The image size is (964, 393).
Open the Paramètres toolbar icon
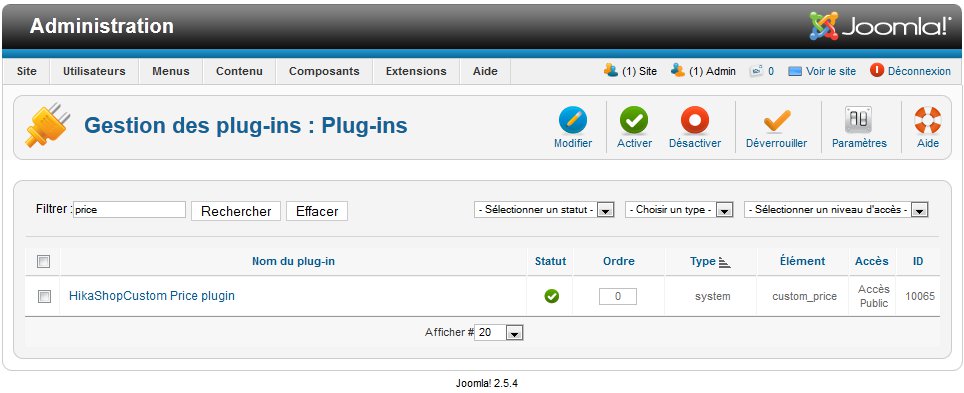(859, 120)
